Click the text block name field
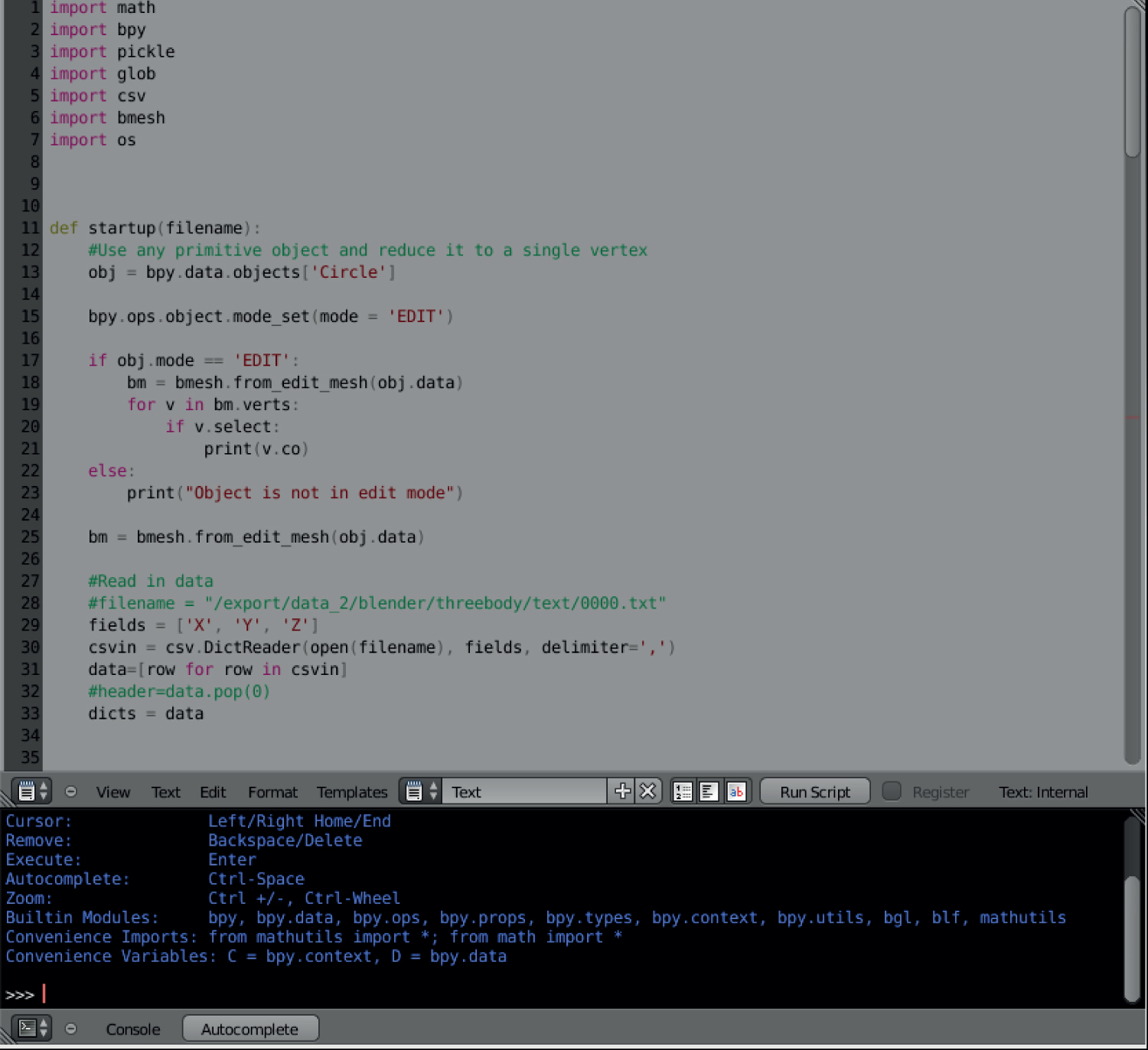Image resolution: width=1148 pixels, height=1050 pixels. pos(524,792)
